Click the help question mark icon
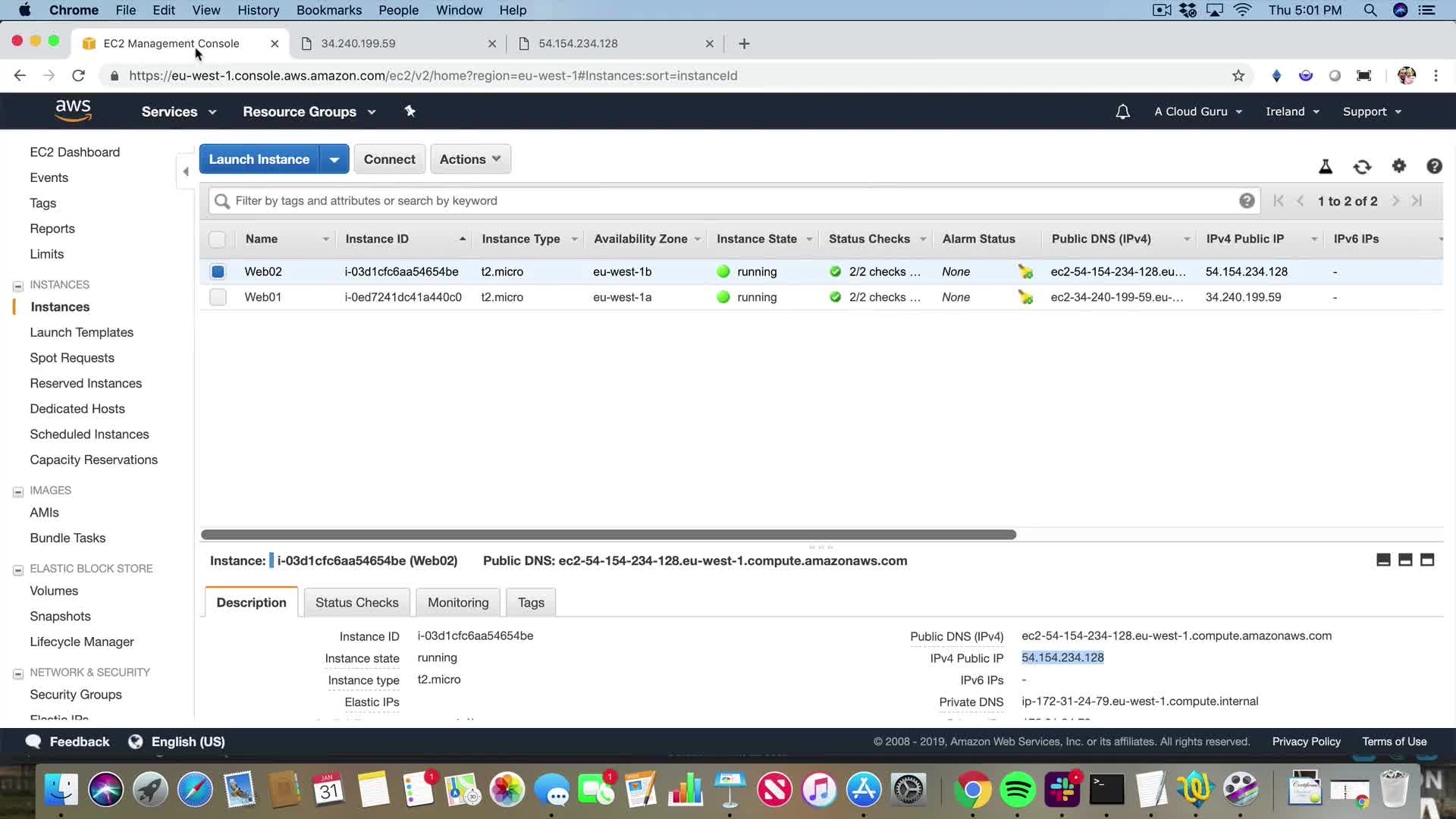 coord(1433,166)
